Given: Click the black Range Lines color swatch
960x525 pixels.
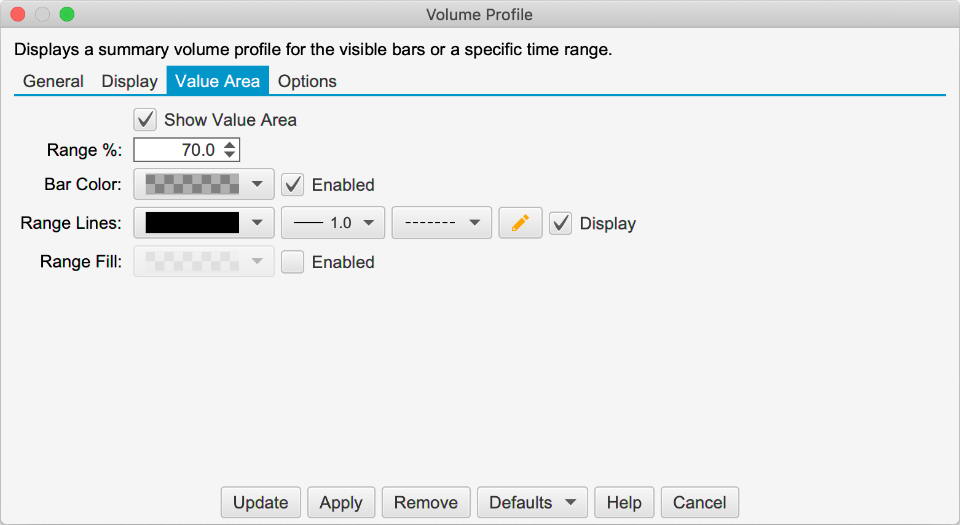Looking at the screenshot, I should point(192,223).
